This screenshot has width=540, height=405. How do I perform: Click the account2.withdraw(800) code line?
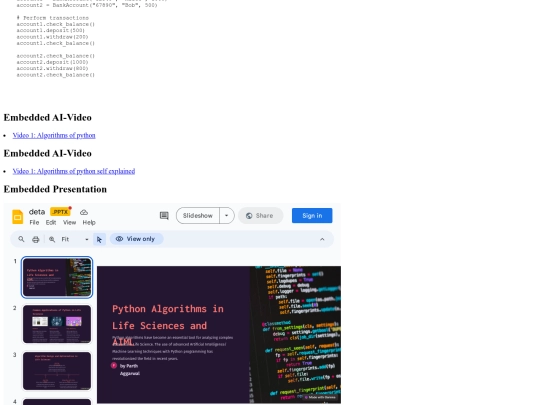click(x=52, y=69)
